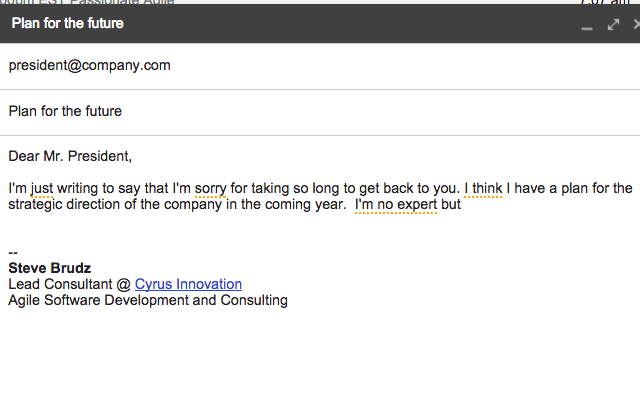This screenshot has height=400, width=640.
Task: Click the underlined 'I'm no expert' phrase
Action: coord(395,205)
